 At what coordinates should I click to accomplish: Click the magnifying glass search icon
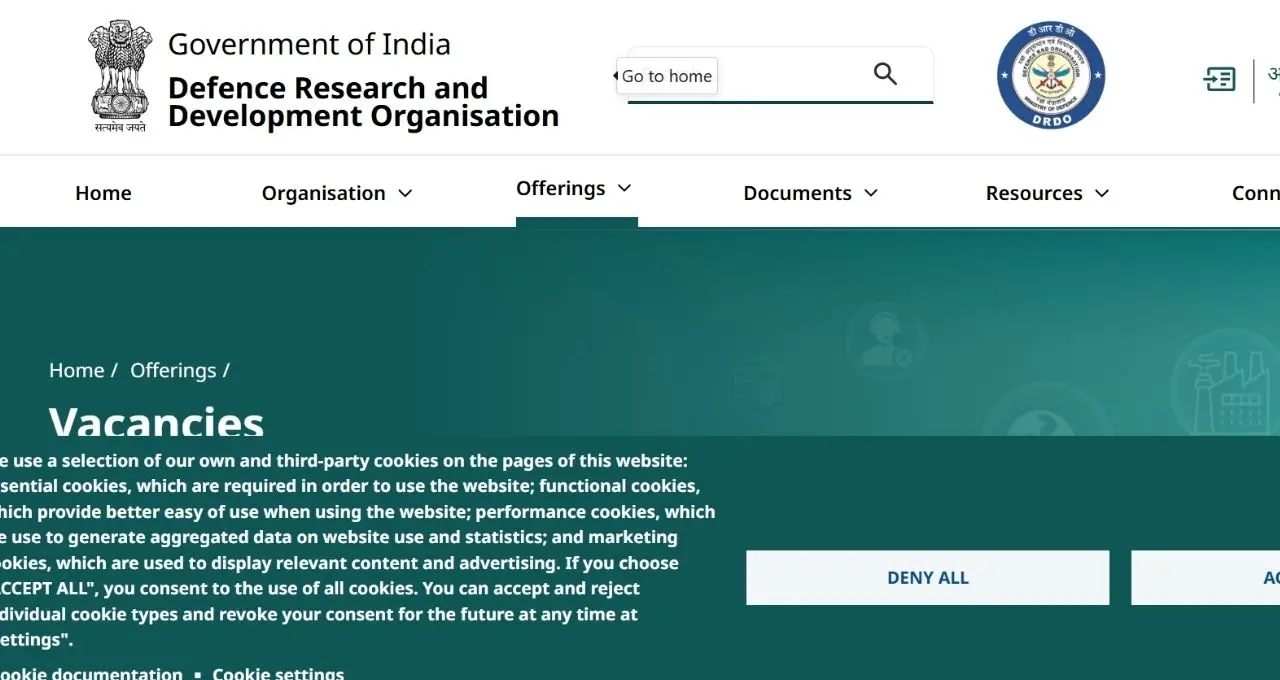[x=885, y=73]
